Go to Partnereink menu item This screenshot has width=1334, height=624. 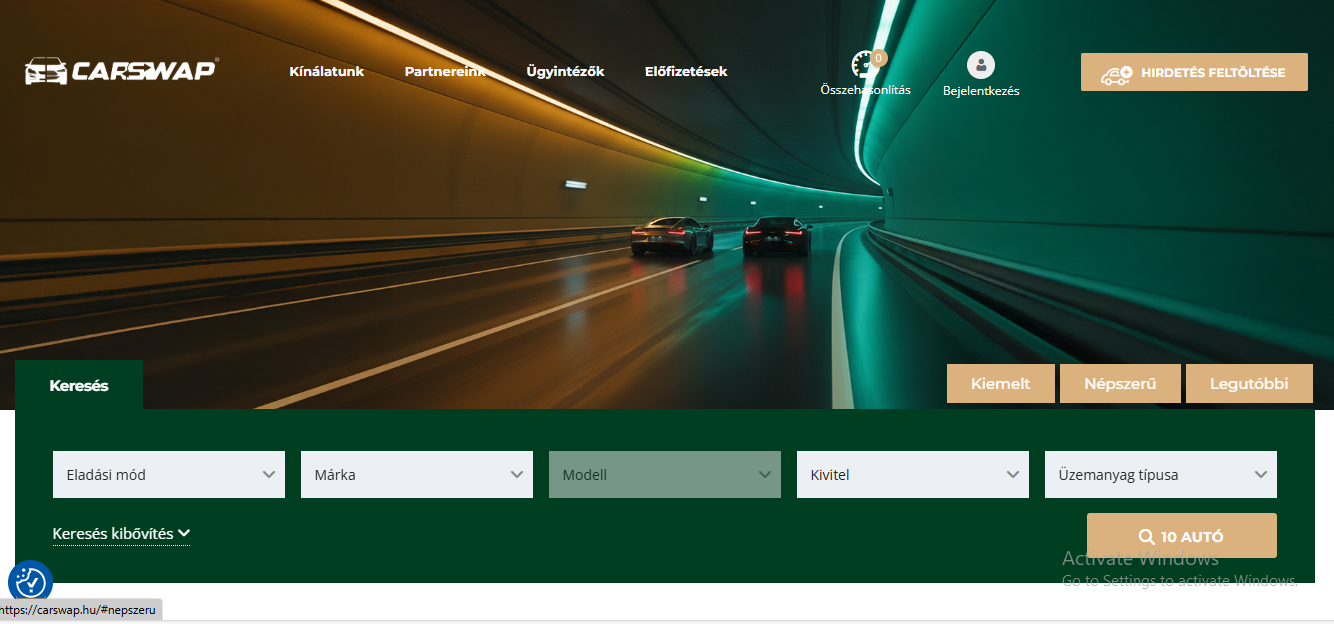coord(445,72)
